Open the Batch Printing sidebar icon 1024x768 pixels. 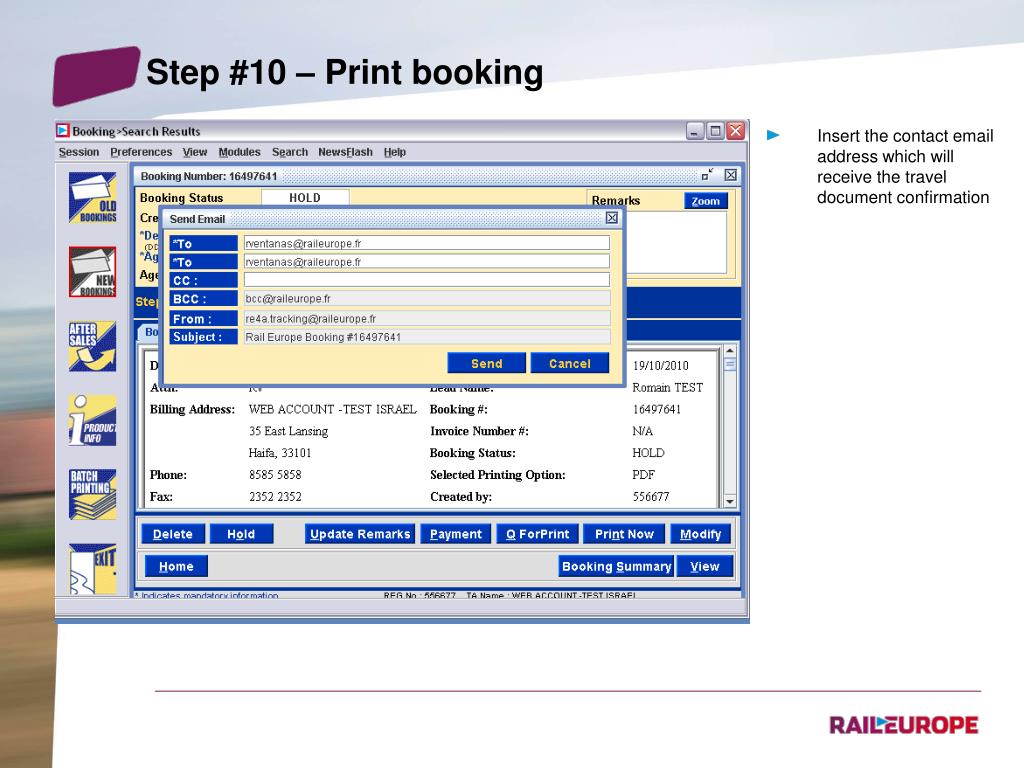93,494
